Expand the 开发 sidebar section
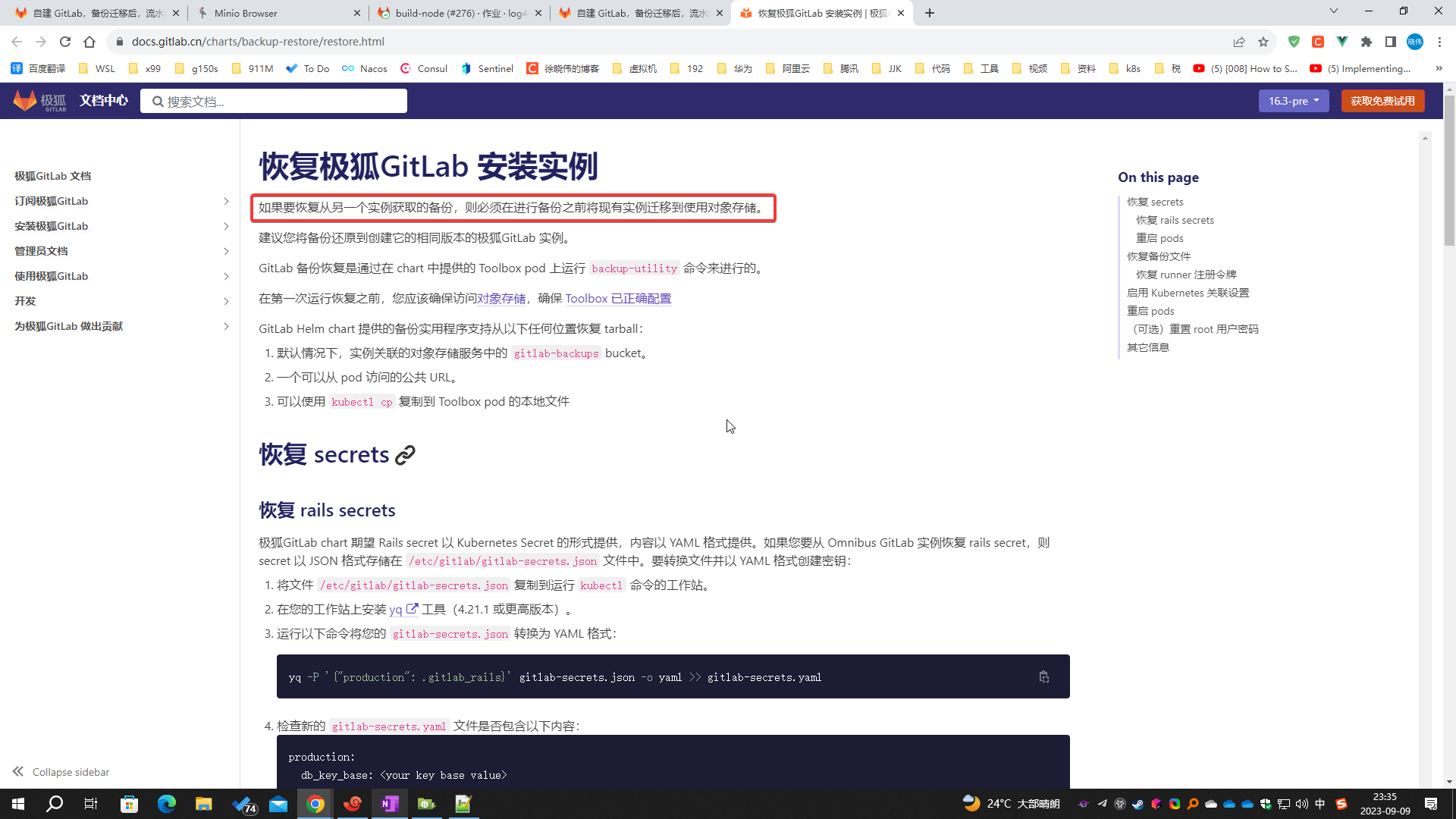The height and width of the screenshot is (819, 1456). coord(226,301)
